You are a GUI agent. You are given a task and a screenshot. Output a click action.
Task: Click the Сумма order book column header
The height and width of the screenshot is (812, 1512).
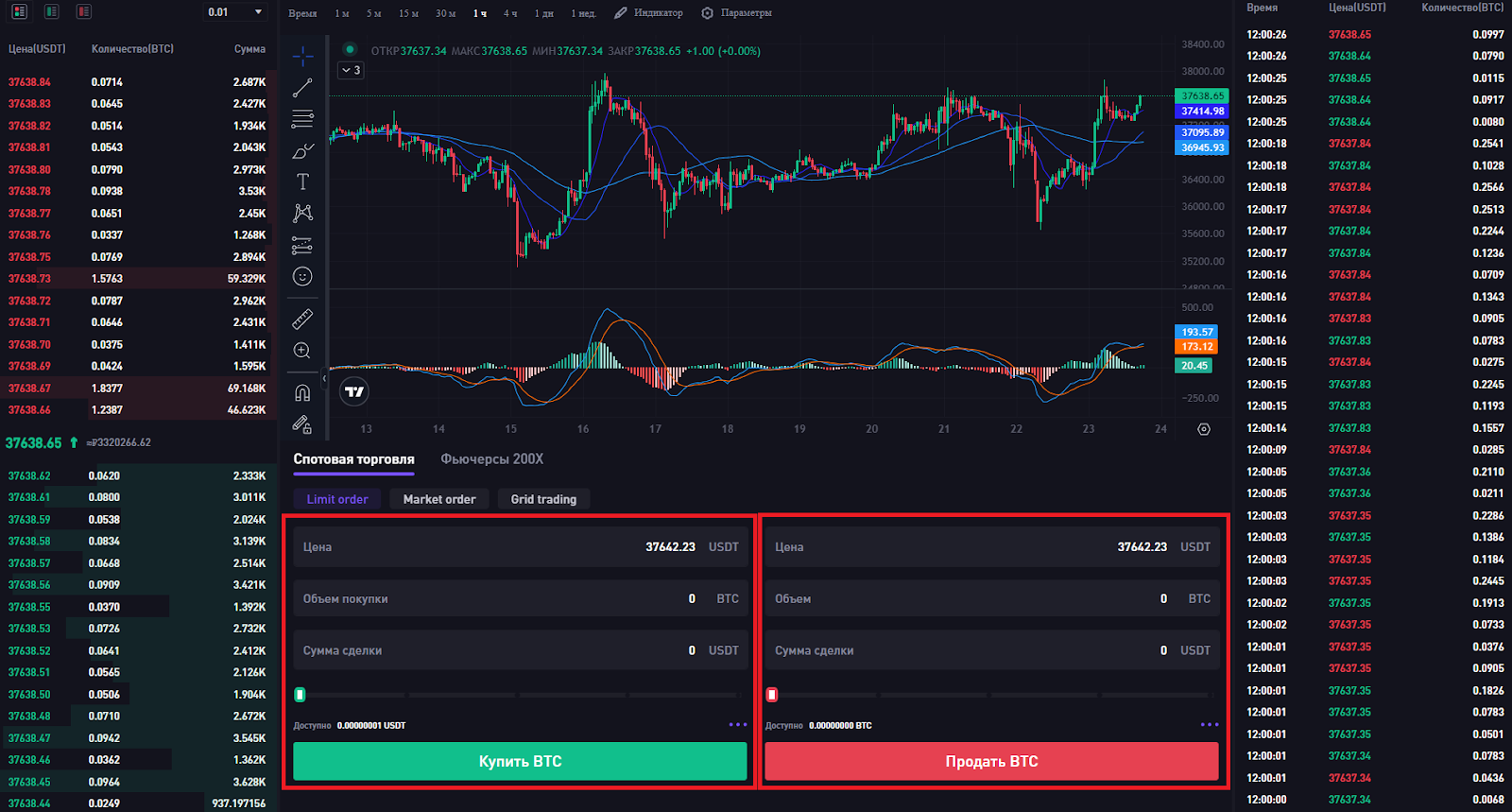point(250,49)
